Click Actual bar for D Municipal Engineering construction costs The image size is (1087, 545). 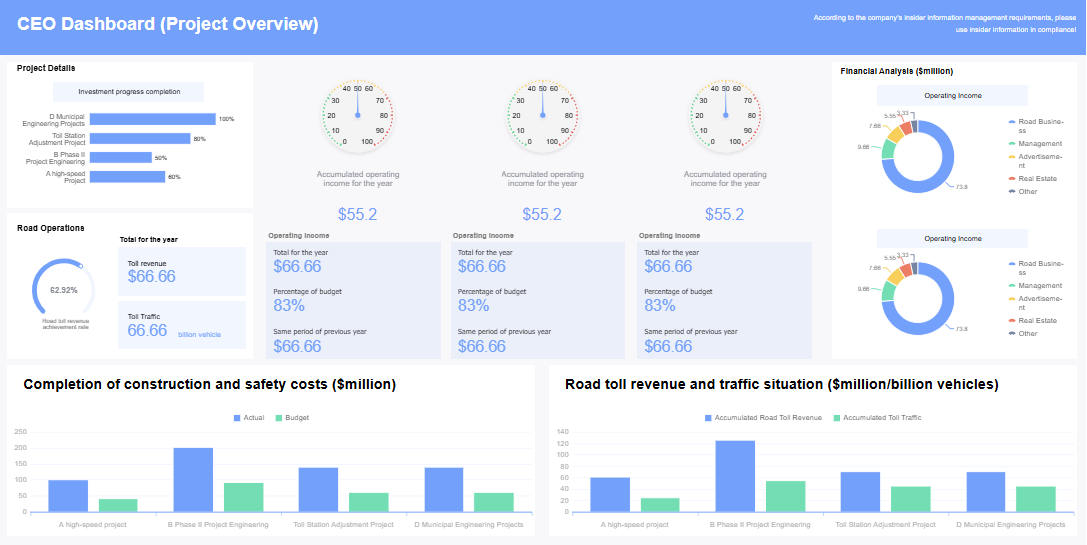444,490
